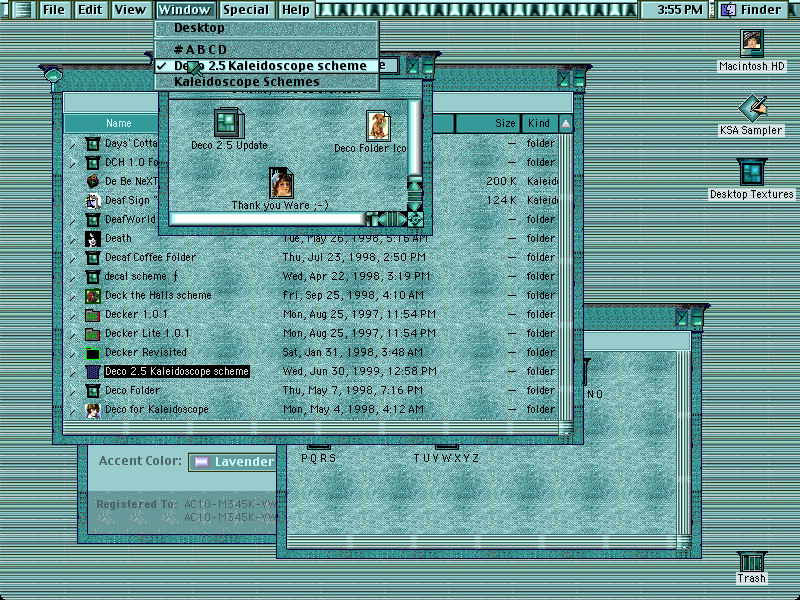Click the Deco for Kaleidoscope portrait icon
Image resolution: width=800 pixels, height=600 pixels.
coord(92,410)
